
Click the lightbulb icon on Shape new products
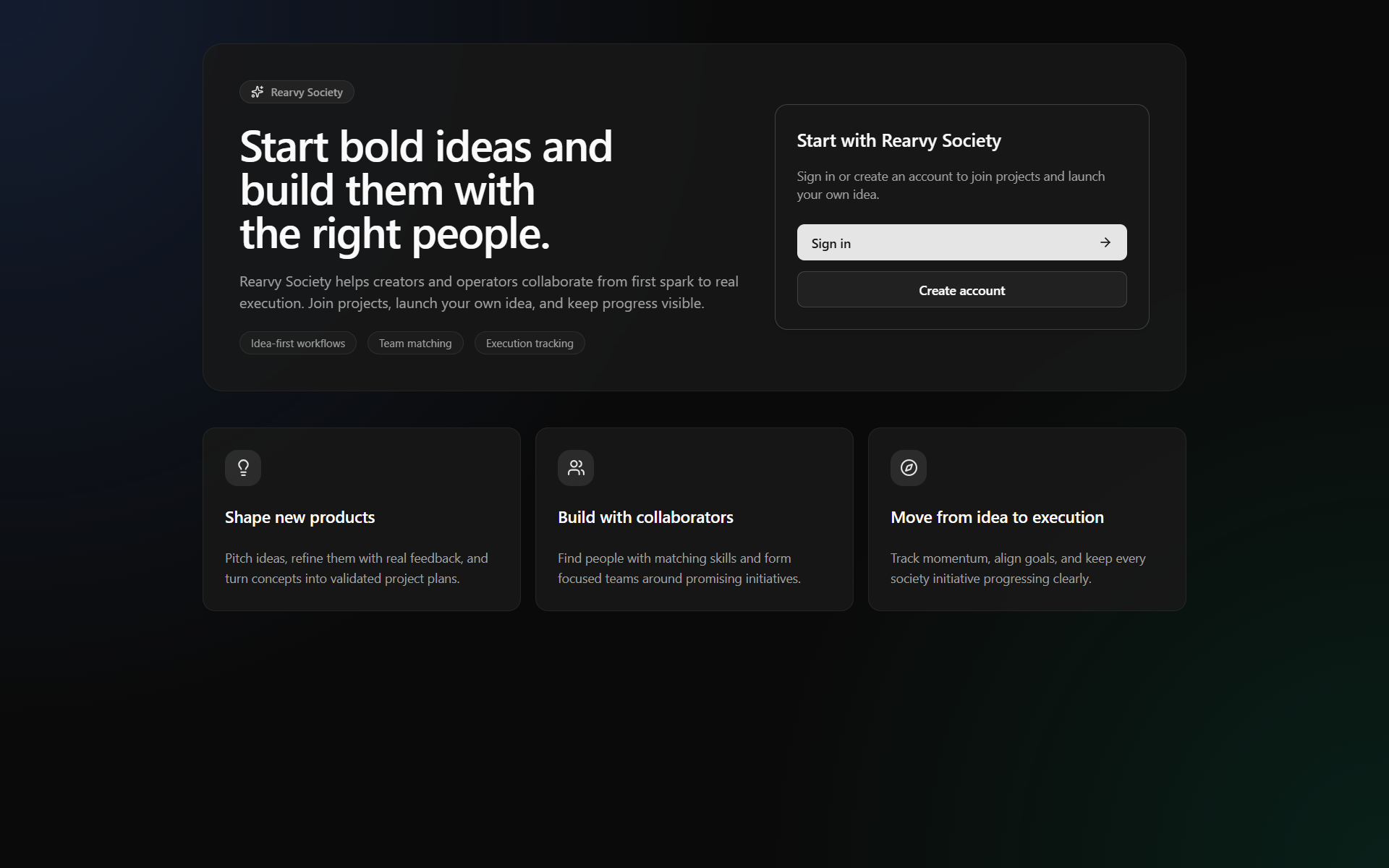[243, 468]
